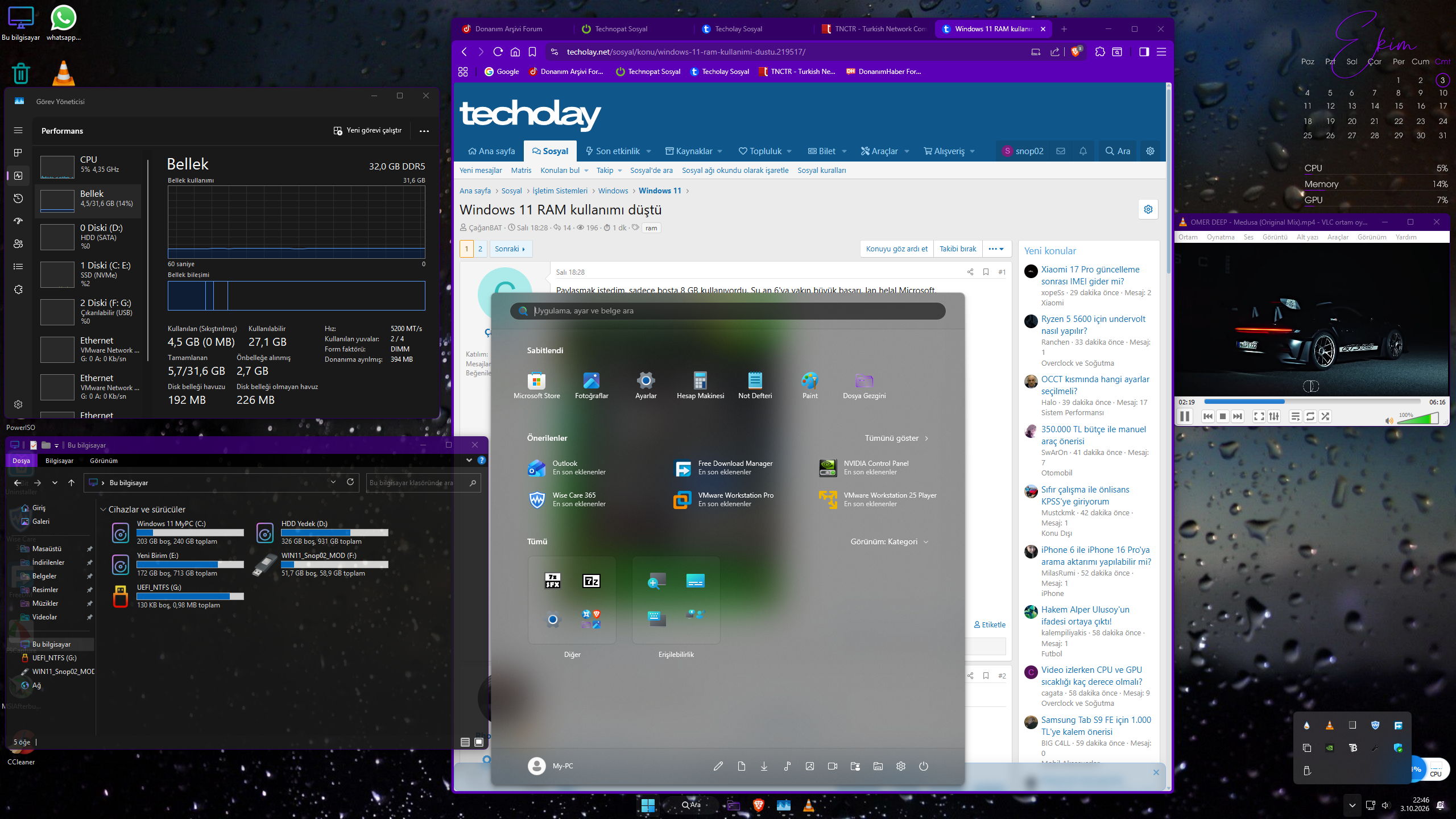Click the Brave Shields icon in address bar
Viewport: 1456px width, 819px height.
click(1076, 51)
